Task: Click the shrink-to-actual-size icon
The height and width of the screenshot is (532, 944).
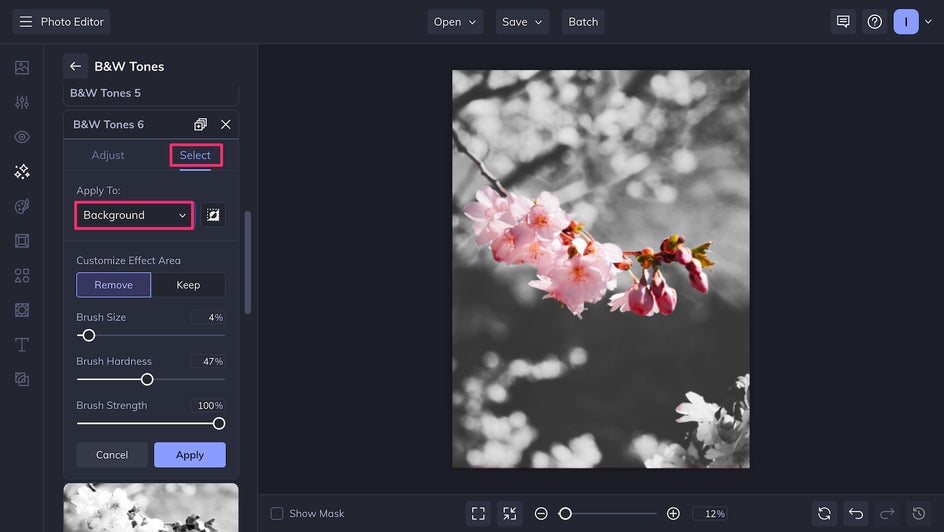Action: pos(510,513)
